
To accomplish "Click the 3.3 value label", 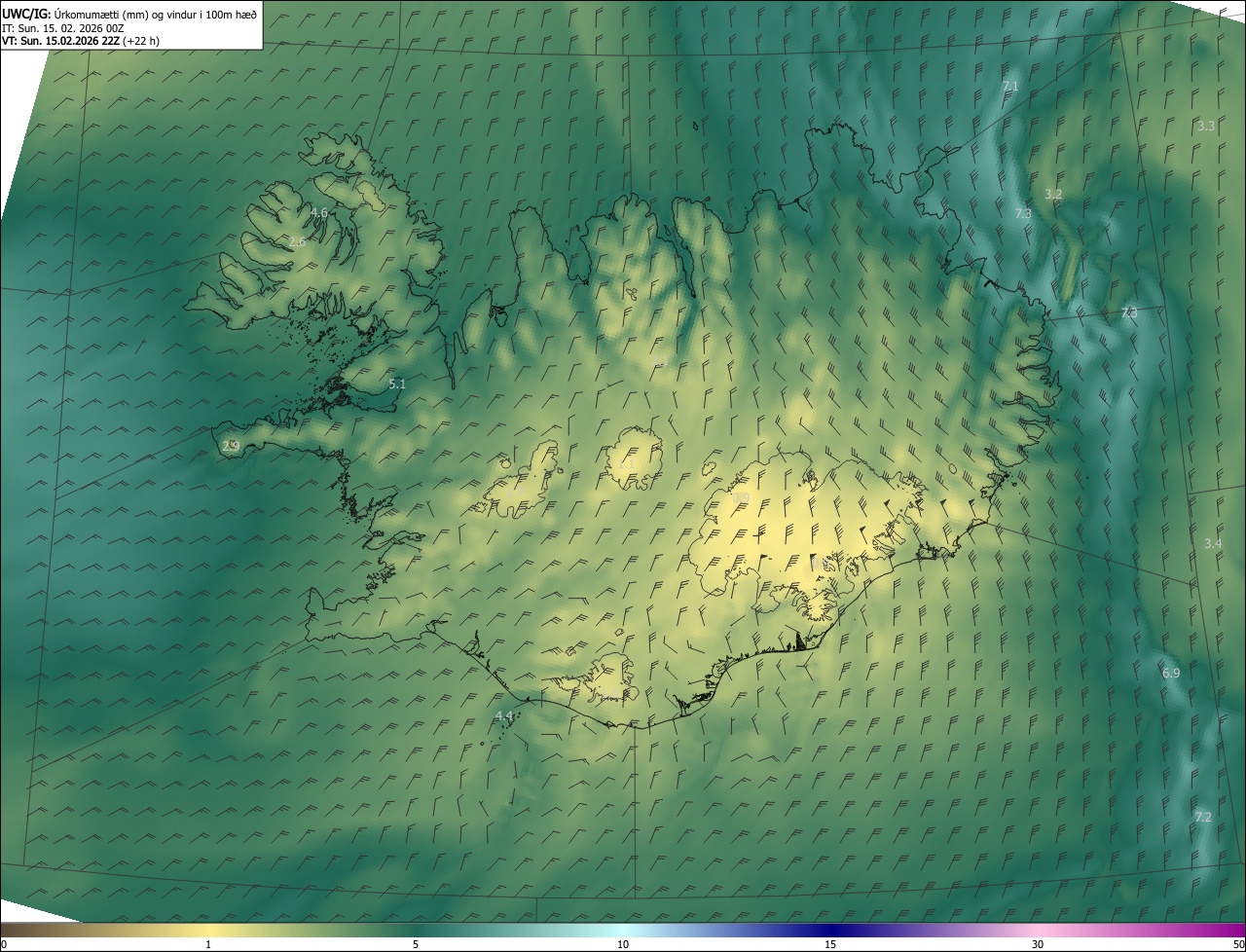I will point(1206,127).
